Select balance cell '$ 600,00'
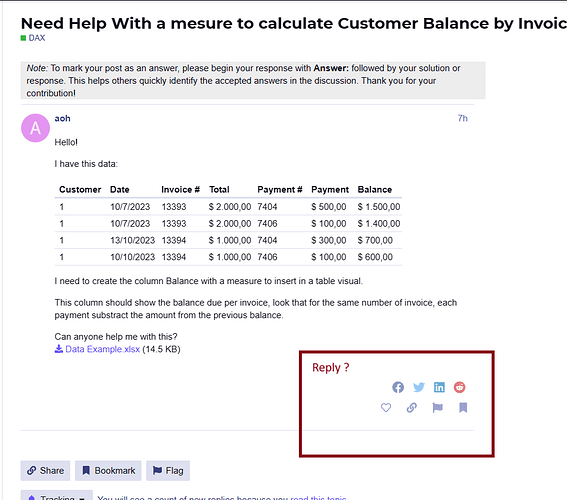Viewport: 567px width, 500px height. click(375, 257)
